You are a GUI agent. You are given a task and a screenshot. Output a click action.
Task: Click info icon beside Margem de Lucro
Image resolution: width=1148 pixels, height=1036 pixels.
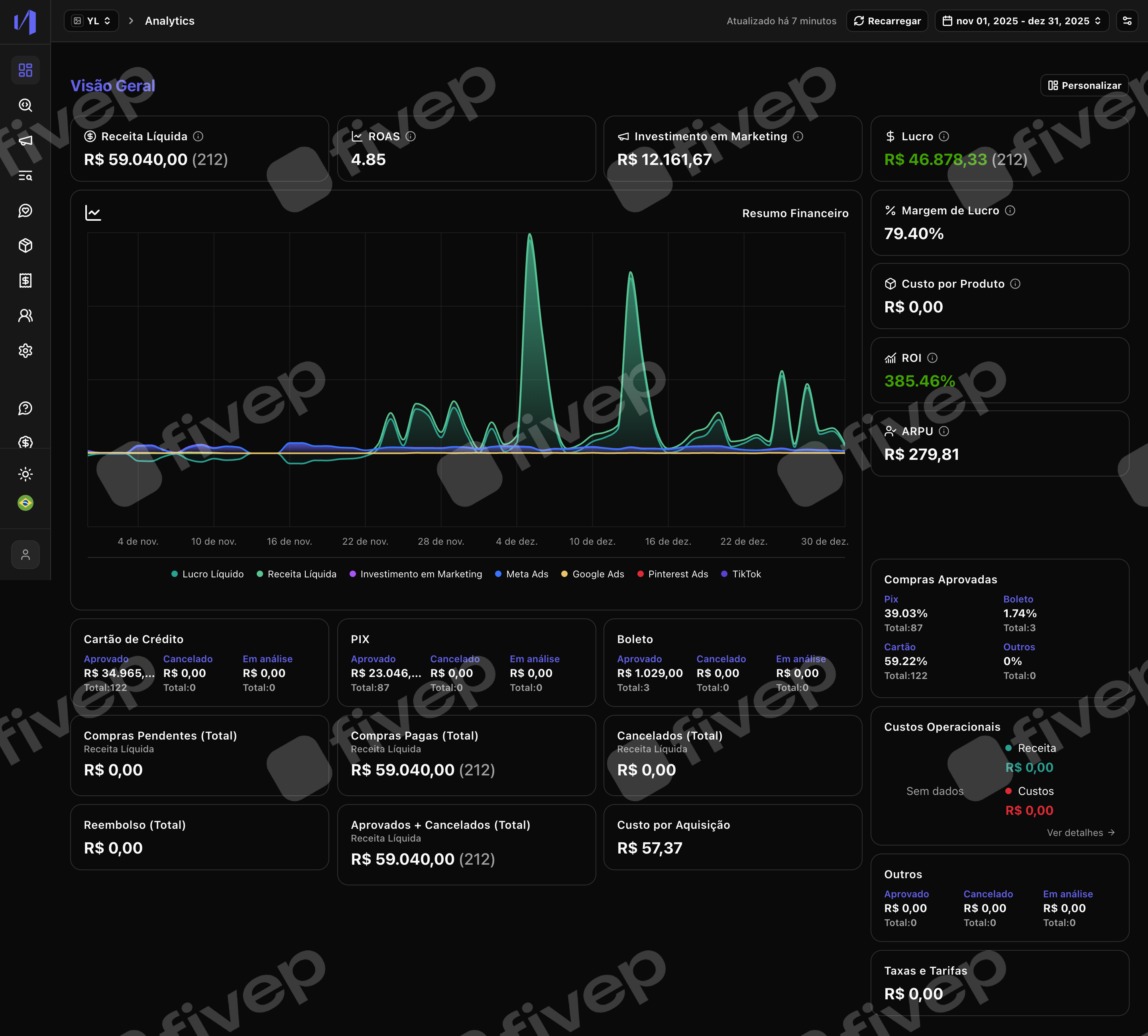coord(1010,211)
